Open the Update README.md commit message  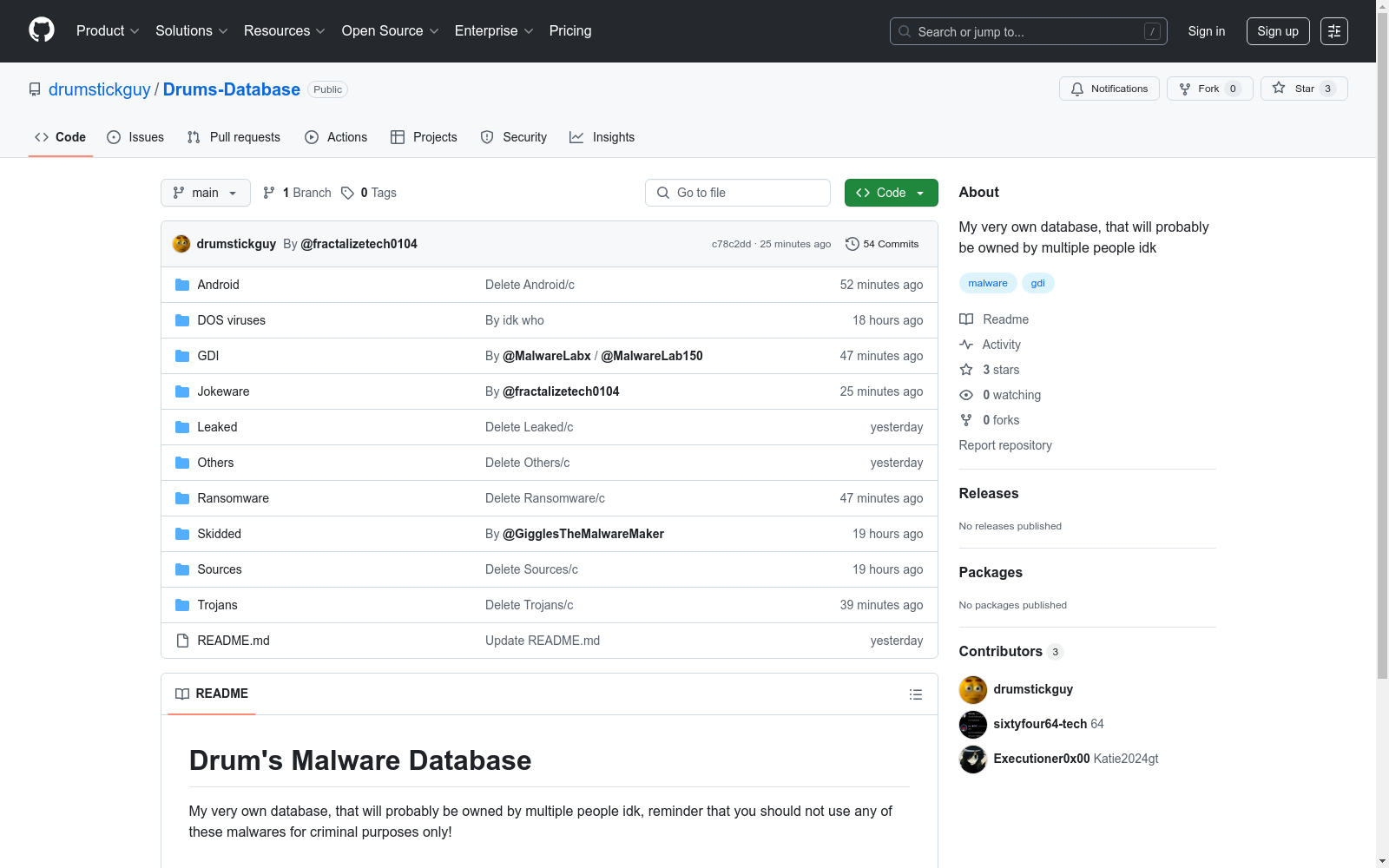(x=543, y=641)
